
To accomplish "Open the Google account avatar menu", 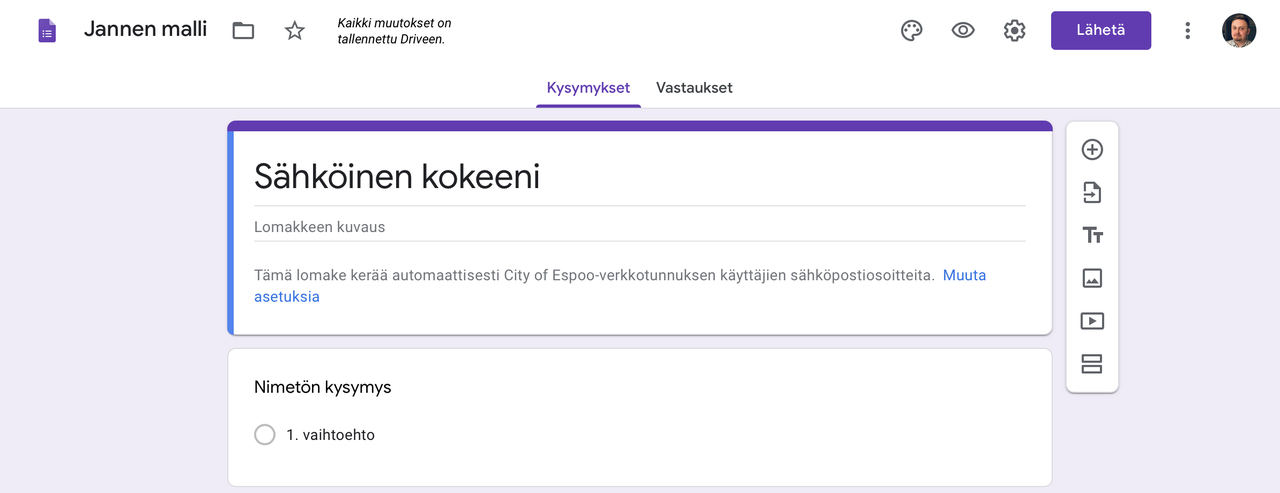I will (x=1239, y=30).
